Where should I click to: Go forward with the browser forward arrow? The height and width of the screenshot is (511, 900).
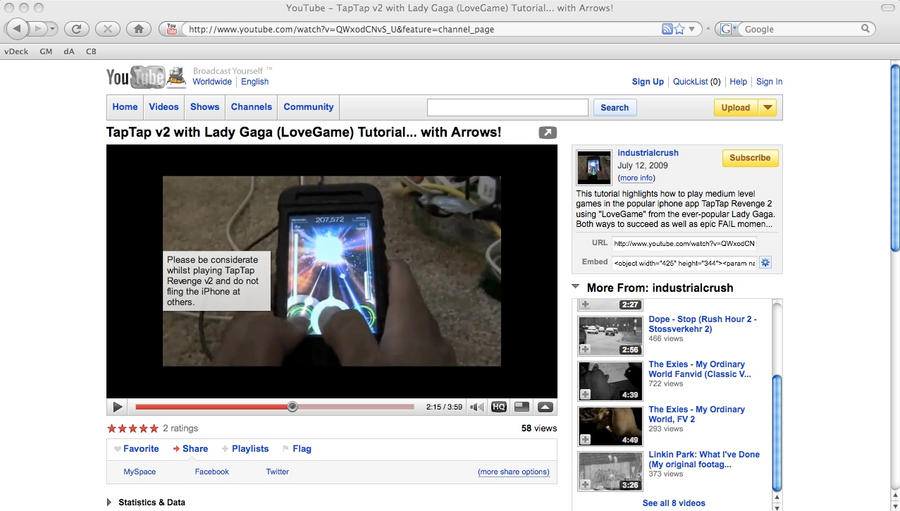pos(38,28)
